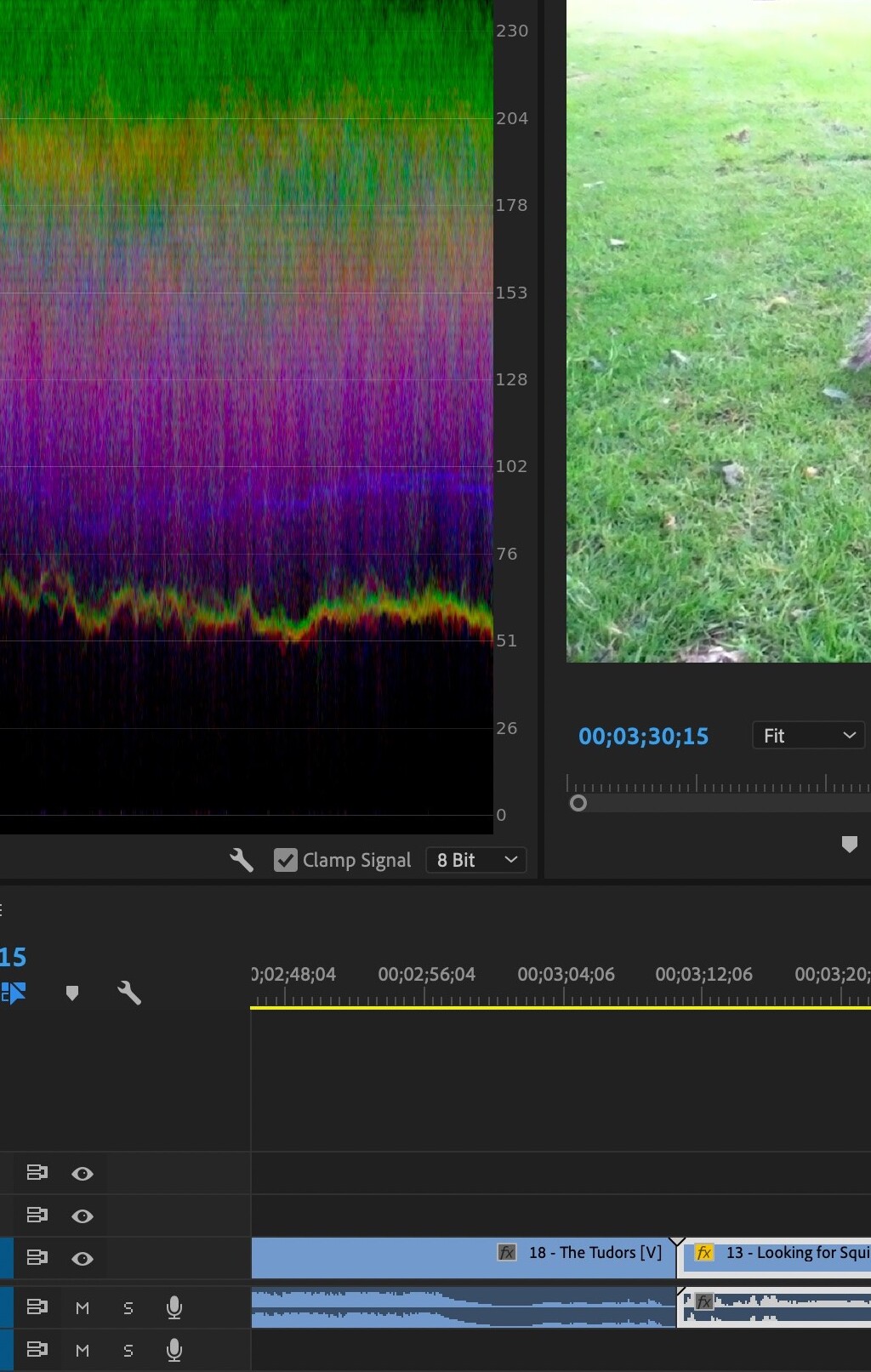Image resolution: width=871 pixels, height=1372 pixels.
Task: Mute the first audio track
Action: tap(83, 1308)
